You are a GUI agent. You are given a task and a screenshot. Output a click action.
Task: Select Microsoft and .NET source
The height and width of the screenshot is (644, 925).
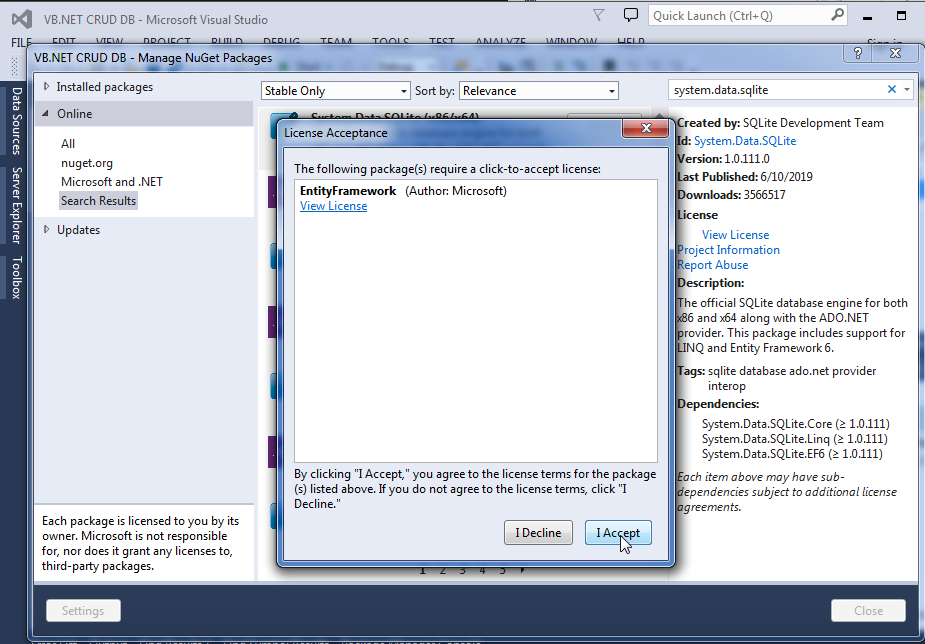111,182
